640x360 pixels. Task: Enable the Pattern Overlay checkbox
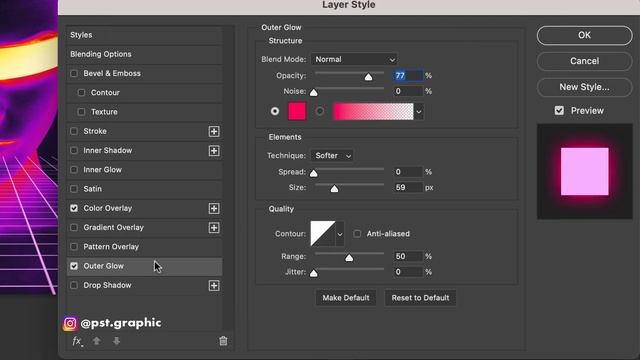pyautogui.click(x=74, y=247)
